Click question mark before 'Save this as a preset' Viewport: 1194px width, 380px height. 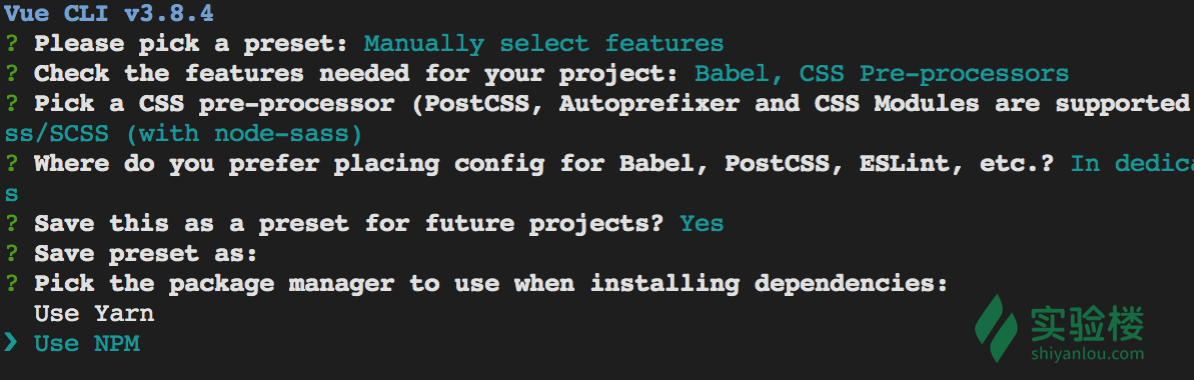11,223
